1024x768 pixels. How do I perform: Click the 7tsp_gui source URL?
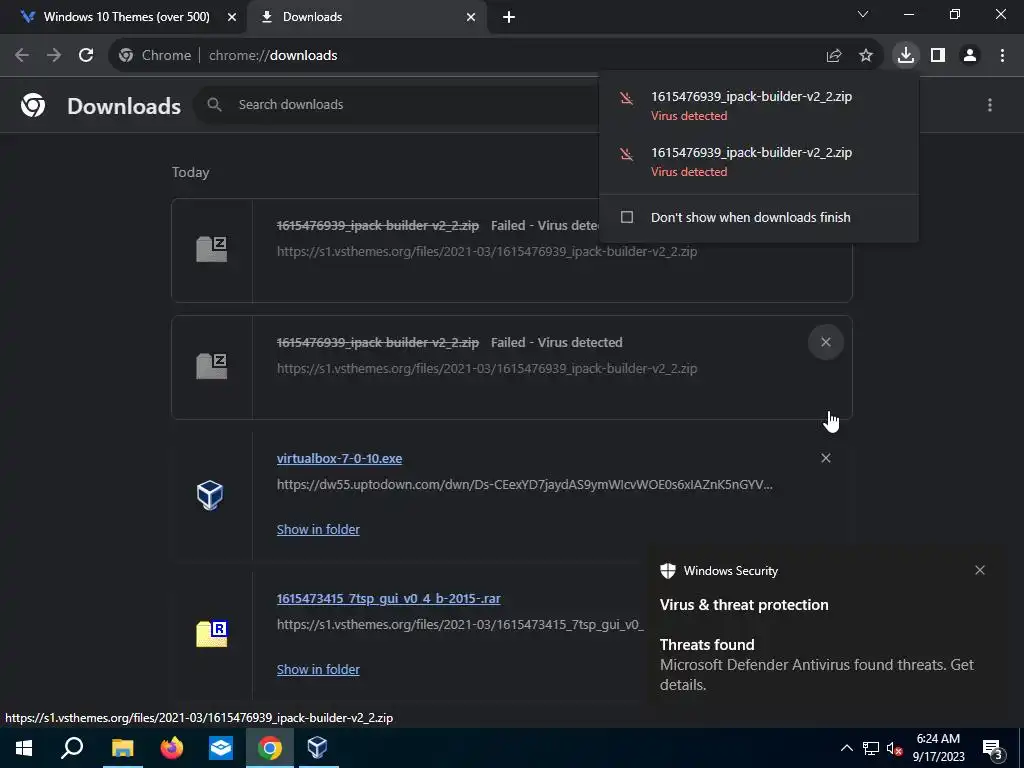460,624
